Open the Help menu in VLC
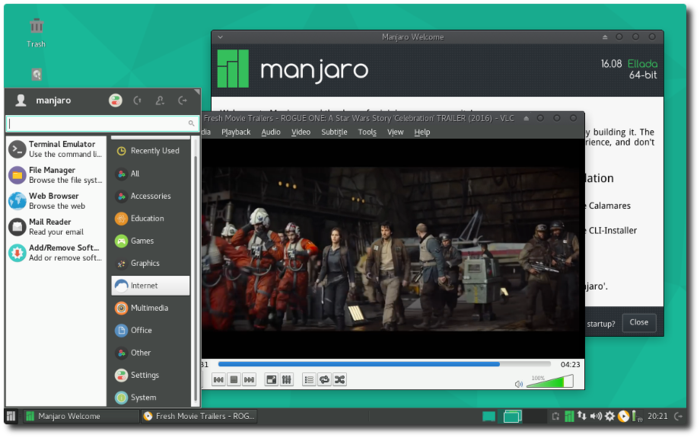This screenshot has width=700, height=438. click(x=422, y=132)
